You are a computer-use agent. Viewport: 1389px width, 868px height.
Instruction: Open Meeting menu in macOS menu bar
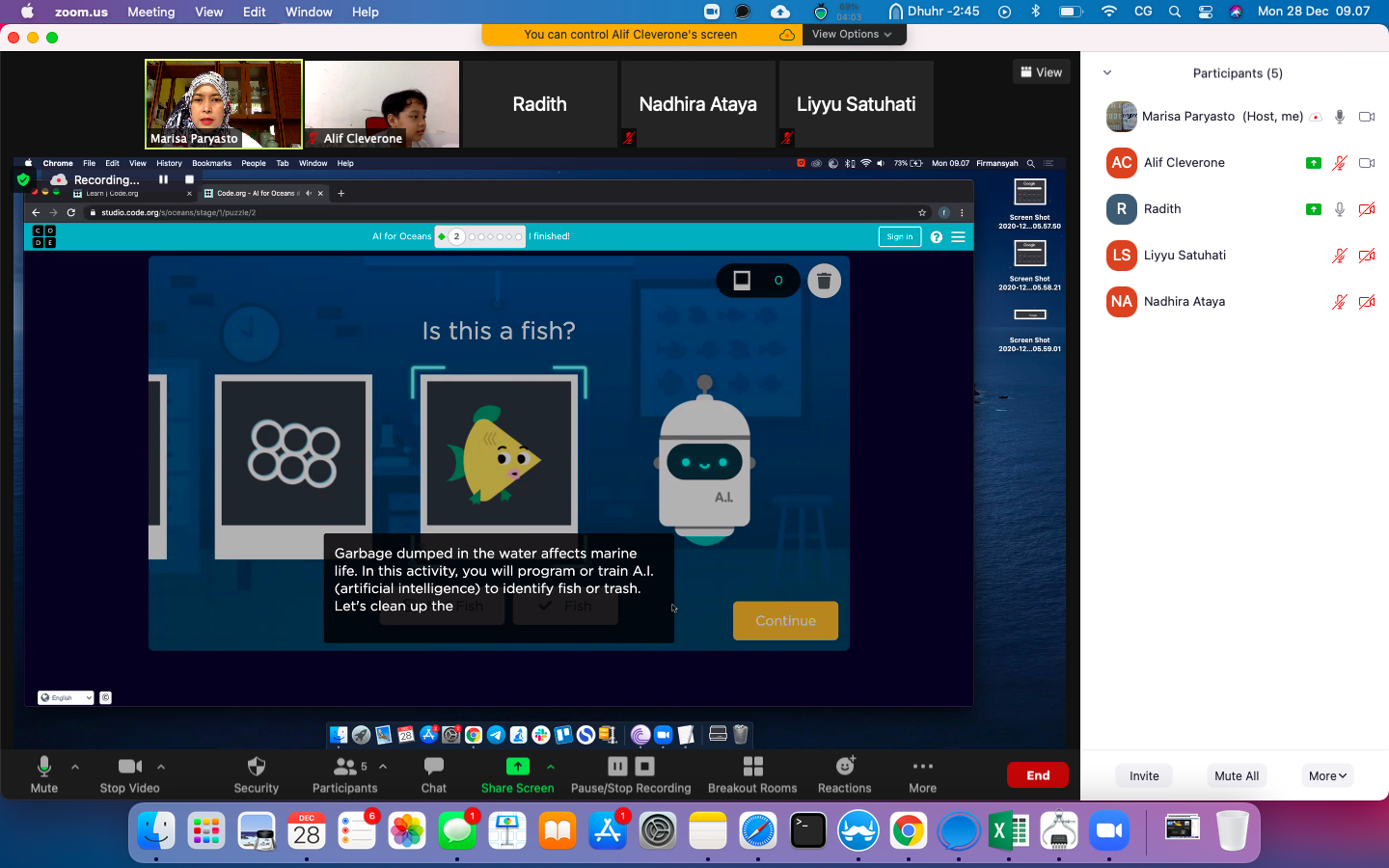[x=151, y=12]
